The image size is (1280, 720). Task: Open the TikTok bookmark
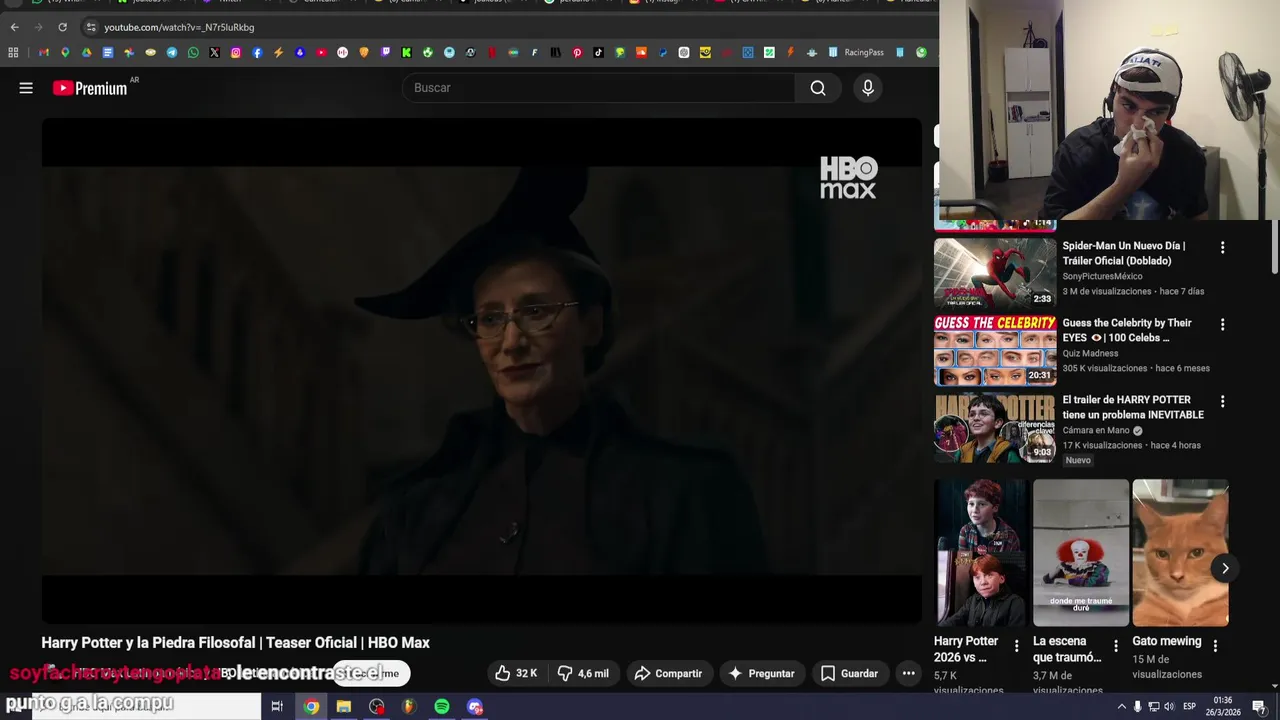tap(598, 52)
